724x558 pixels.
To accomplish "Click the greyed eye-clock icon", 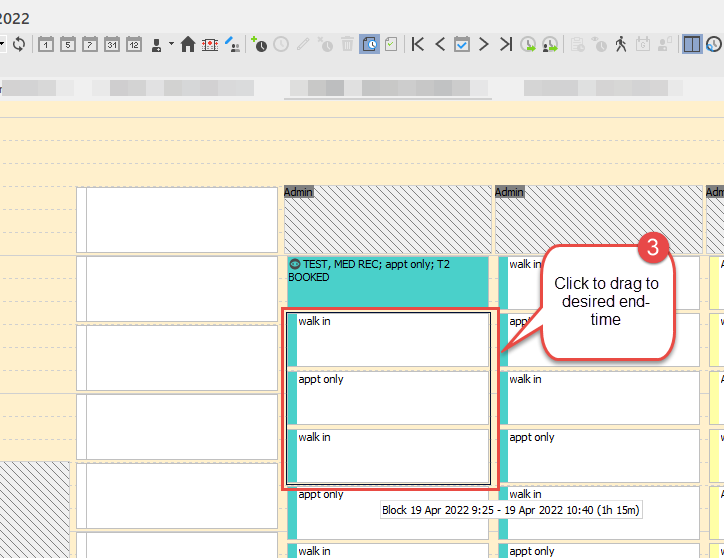I will pos(599,44).
